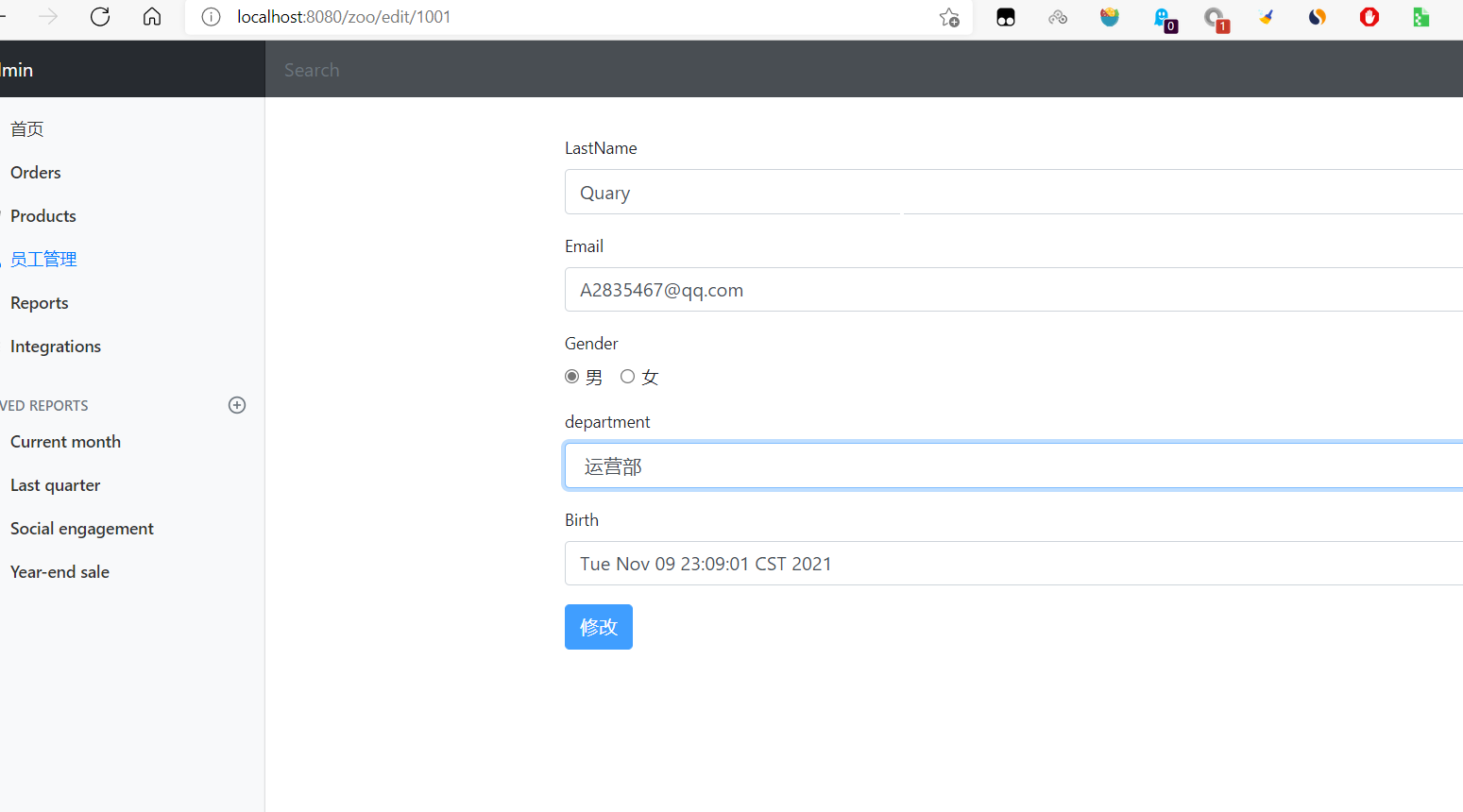This screenshot has height=812, width=1463.
Task: Reload the page with the refresh icon
Action: (x=100, y=17)
